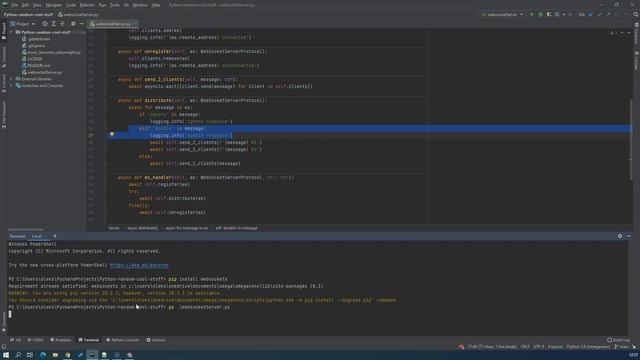Open the Git menu
This screenshot has height=360, width=640.
pyautogui.click(x=126, y=5)
